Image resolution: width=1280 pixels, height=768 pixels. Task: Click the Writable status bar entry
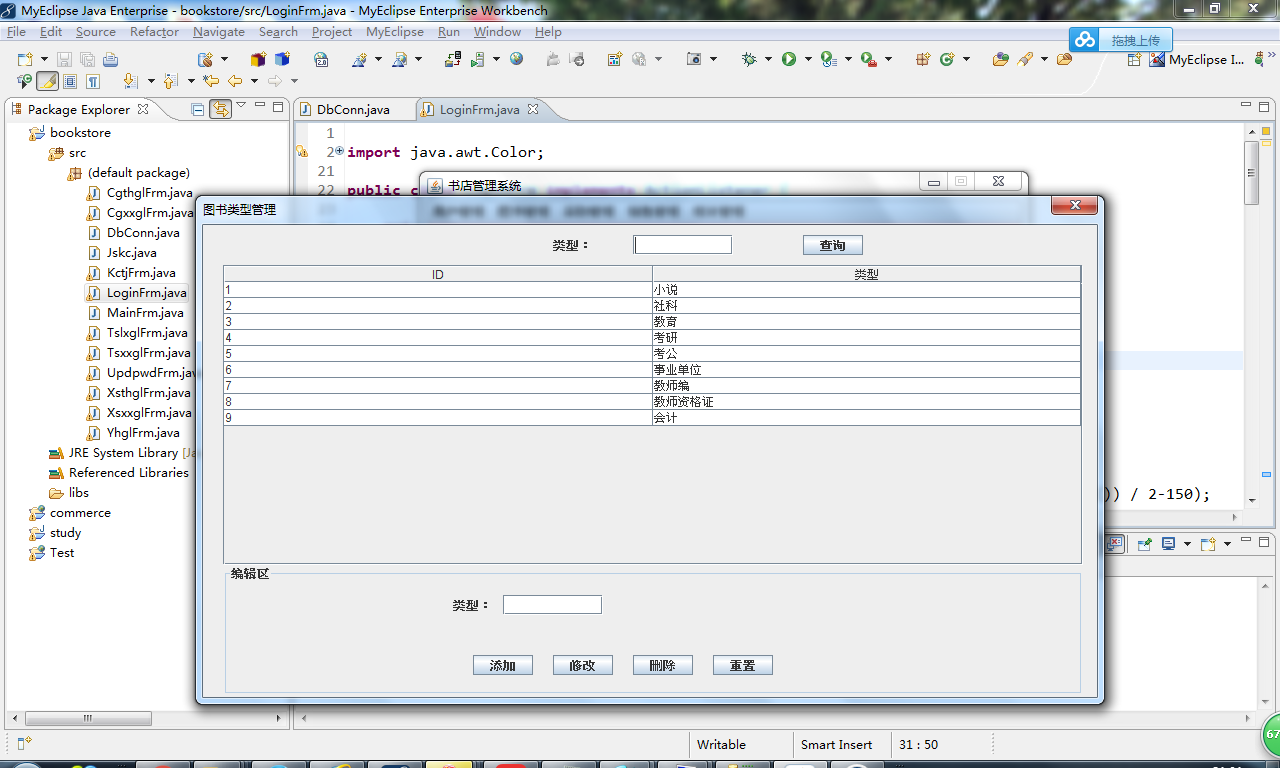(721, 745)
